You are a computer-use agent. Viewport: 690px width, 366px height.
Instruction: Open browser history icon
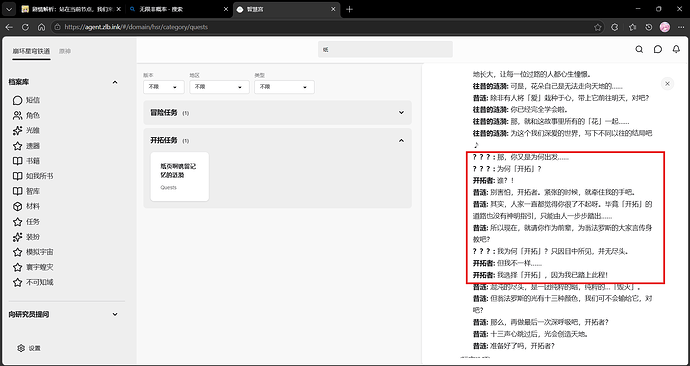pyautogui.click(x=649, y=27)
